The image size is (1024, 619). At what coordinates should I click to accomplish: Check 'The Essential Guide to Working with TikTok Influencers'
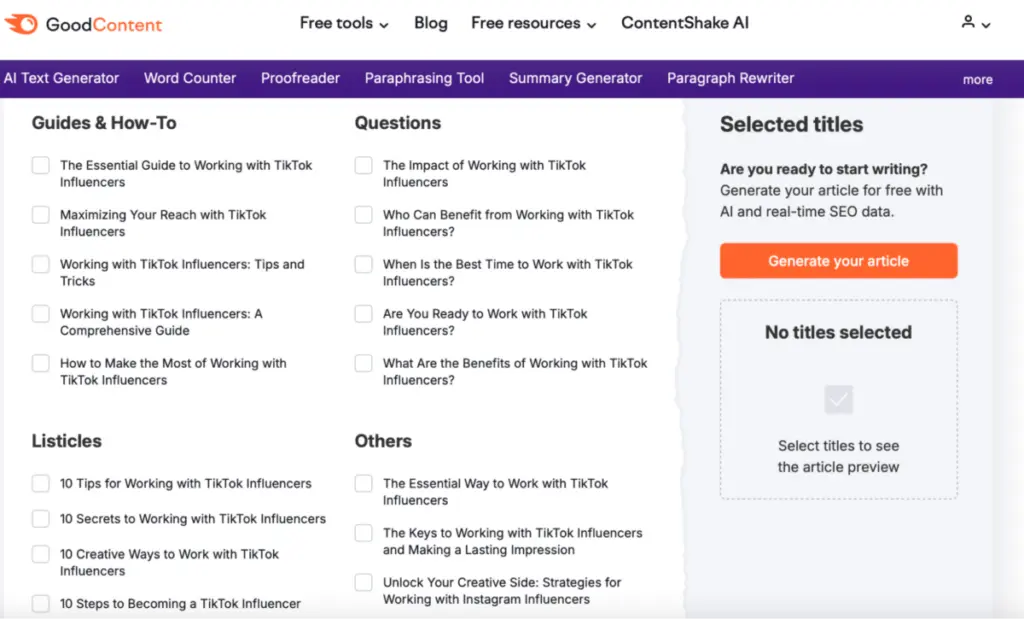[40, 166]
